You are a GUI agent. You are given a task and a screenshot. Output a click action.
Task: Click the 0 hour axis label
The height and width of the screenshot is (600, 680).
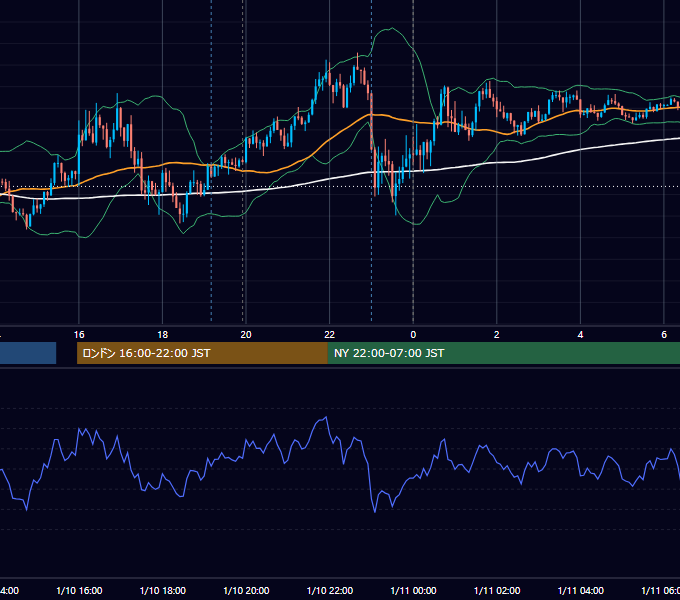pos(413,335)
